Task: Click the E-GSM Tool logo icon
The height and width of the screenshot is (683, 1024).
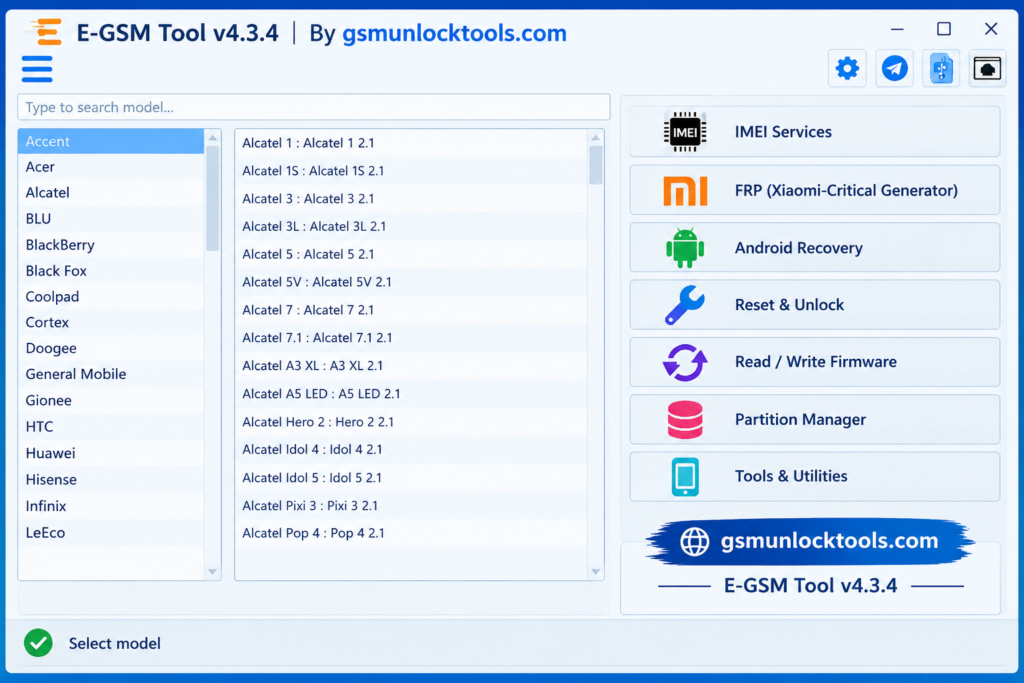Action: 45,32
